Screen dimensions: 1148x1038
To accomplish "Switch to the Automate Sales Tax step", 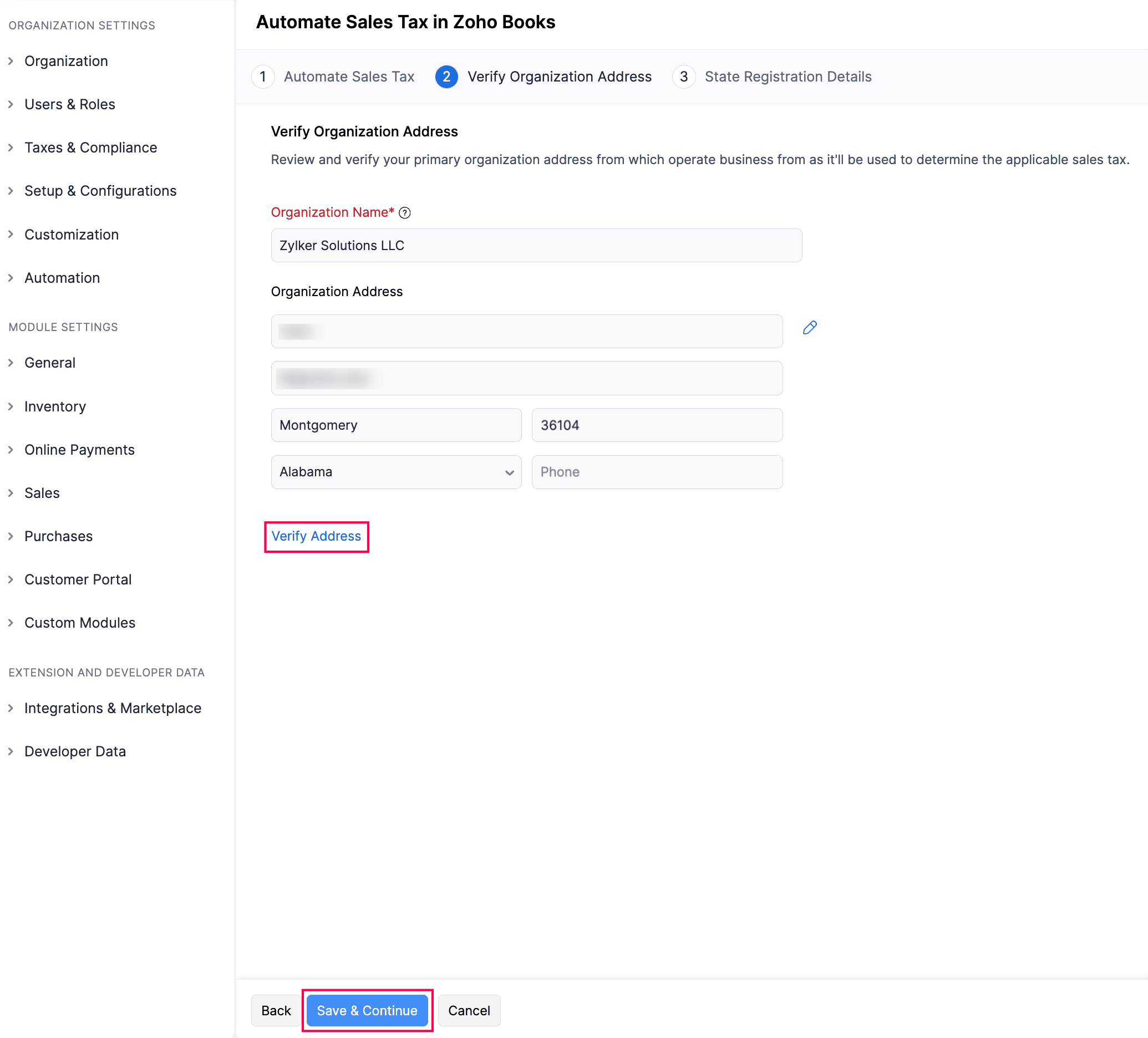I will [349, 77].
